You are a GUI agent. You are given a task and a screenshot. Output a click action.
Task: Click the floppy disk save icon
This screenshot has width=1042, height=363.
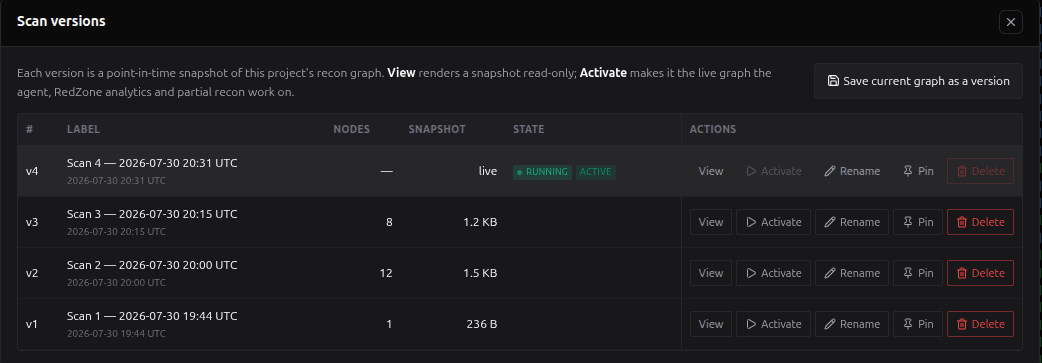[x=833, y=81]
